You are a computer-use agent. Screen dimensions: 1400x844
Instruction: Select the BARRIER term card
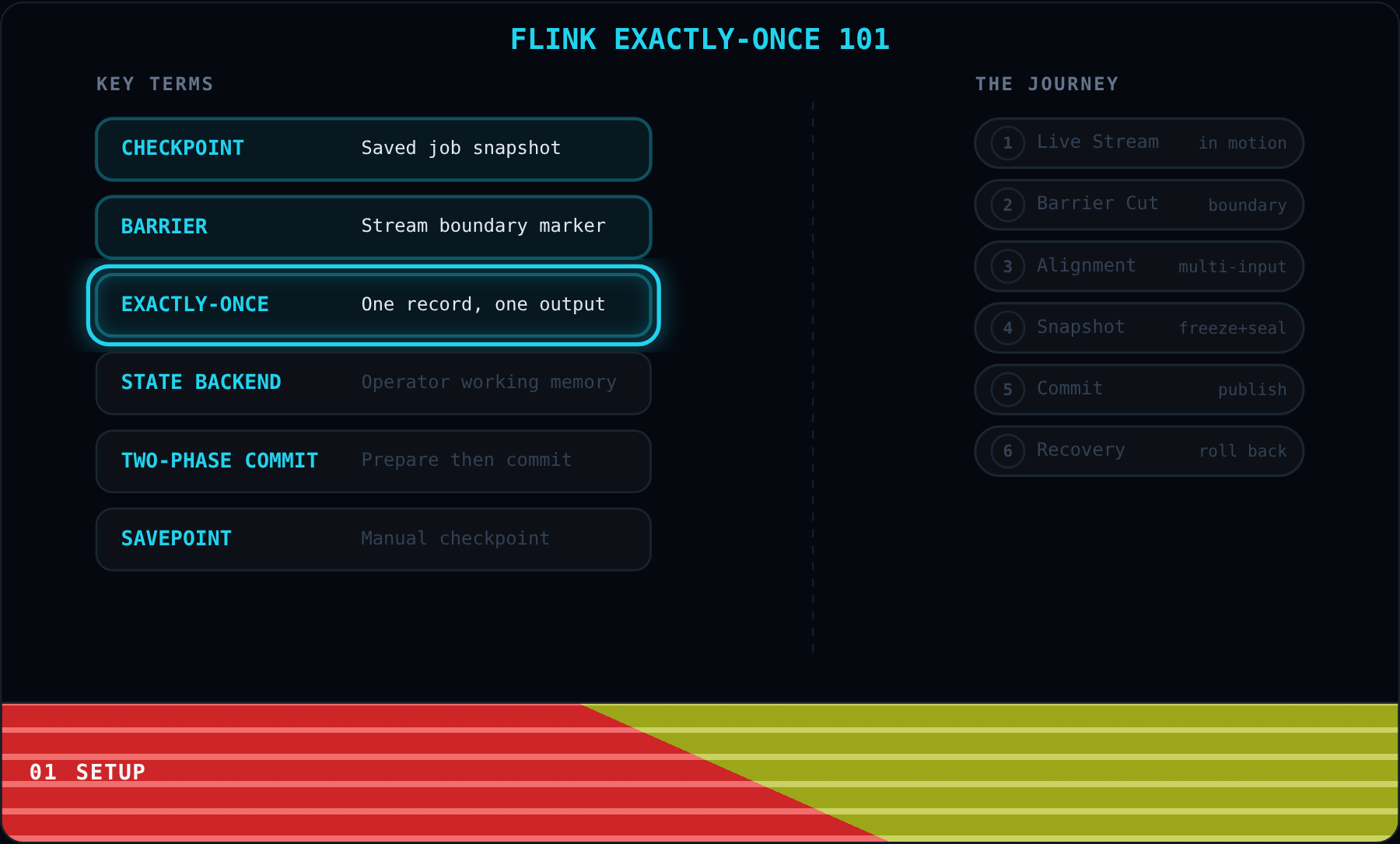373,226
